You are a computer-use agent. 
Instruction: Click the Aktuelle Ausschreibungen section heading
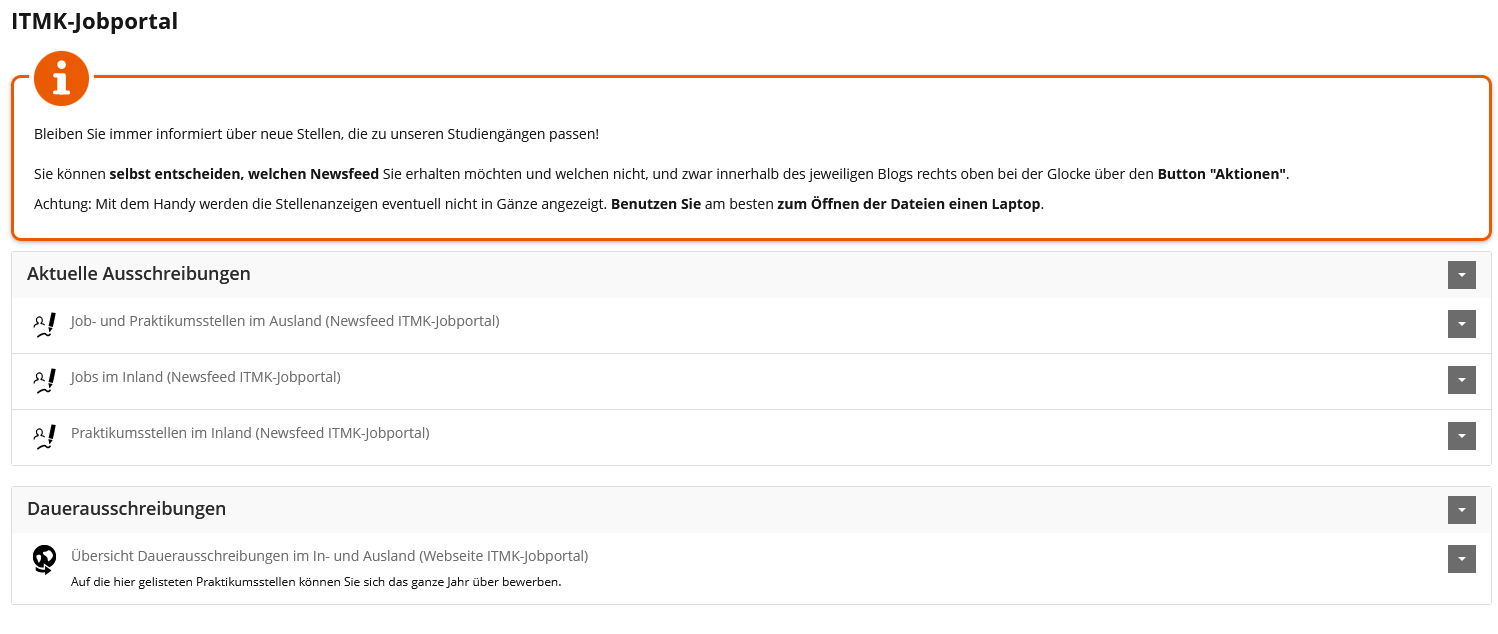point(139,273)
